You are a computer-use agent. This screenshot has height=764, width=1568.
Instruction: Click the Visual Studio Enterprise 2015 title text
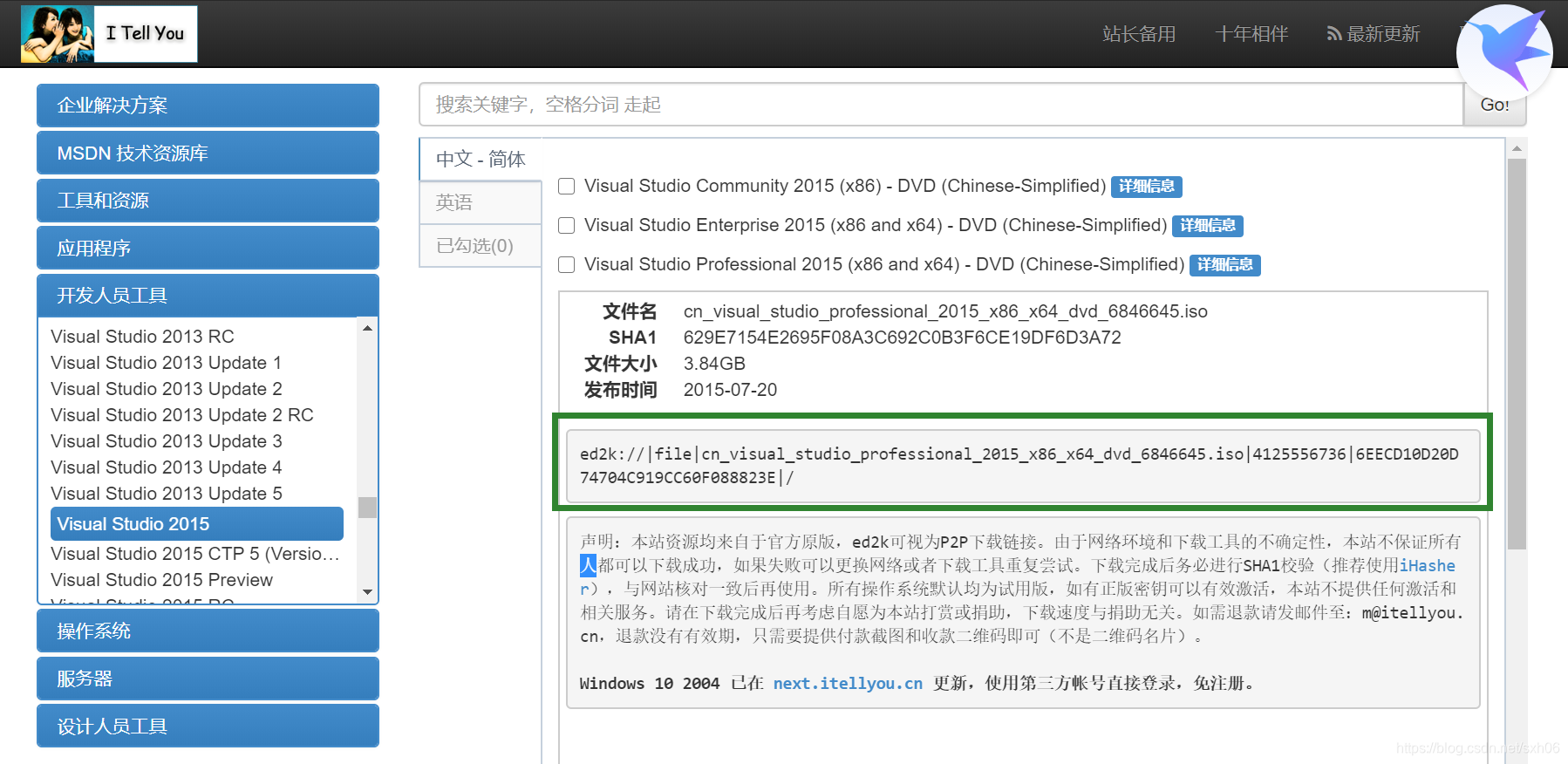[x=876, y=225]
